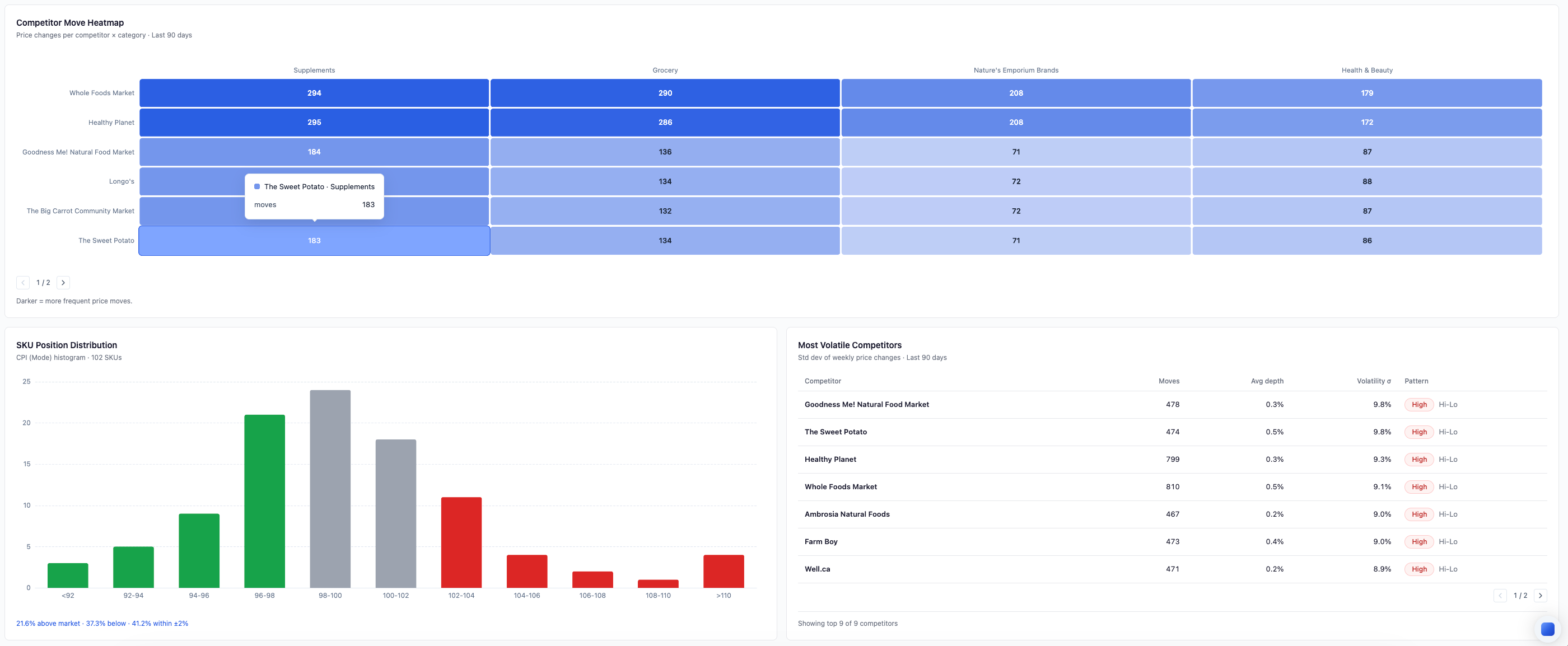The image size is (1568, 646).
Task: Select the green 92-94 histogram bar
Action: pos(133,567)
